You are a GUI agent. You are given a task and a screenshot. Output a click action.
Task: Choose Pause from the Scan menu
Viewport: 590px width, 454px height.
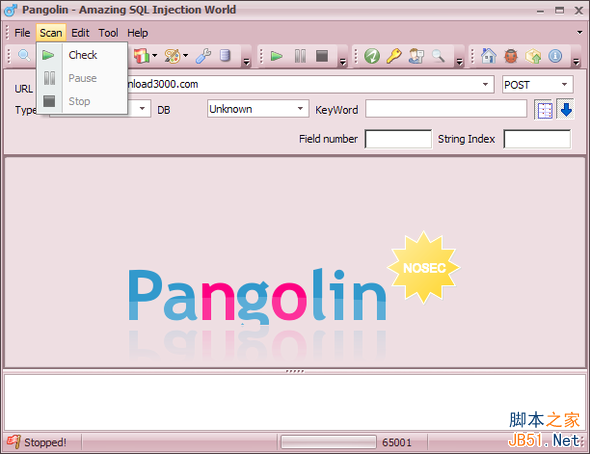[82, 78]
